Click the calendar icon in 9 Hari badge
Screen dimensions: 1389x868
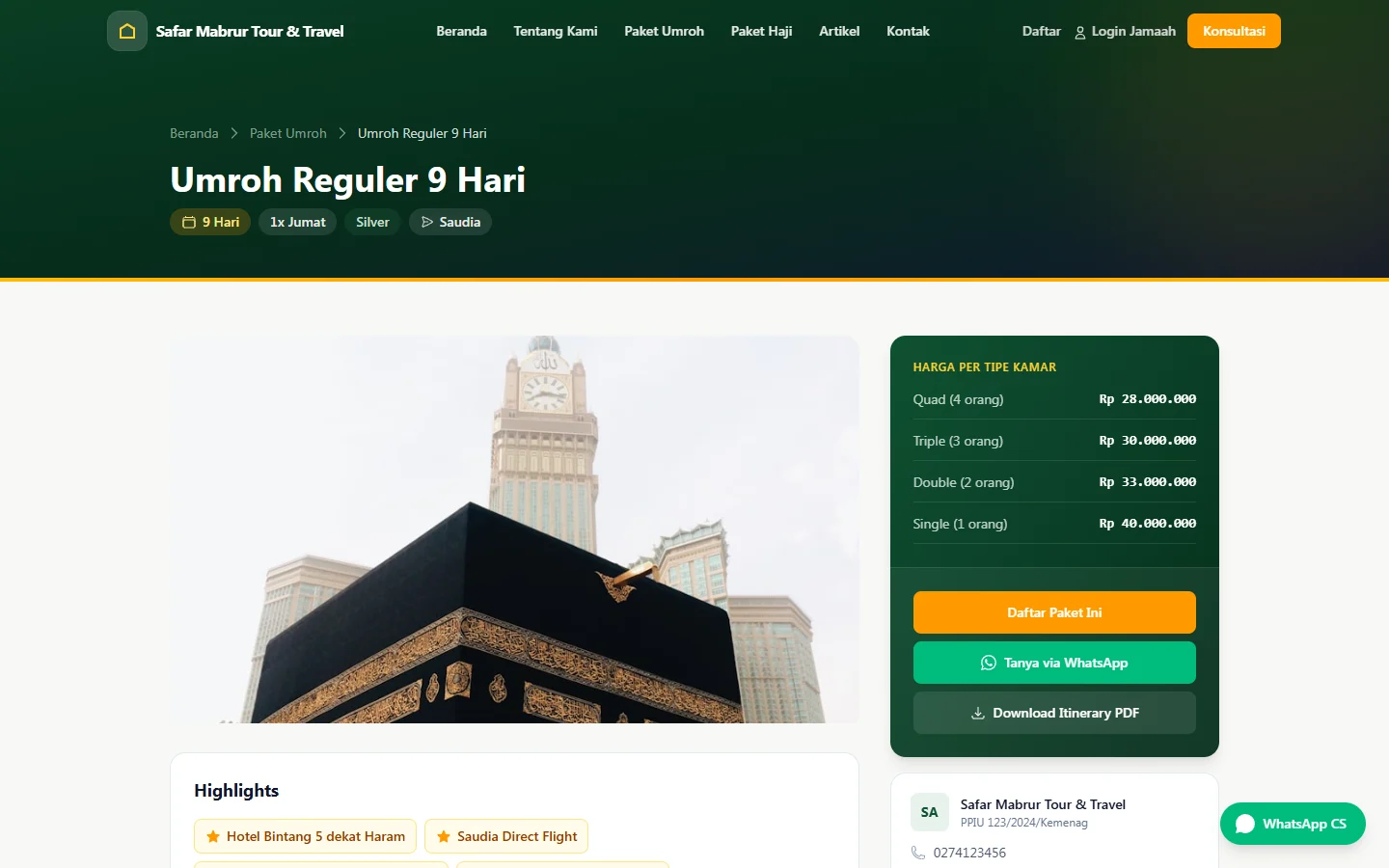pos(189,222)
